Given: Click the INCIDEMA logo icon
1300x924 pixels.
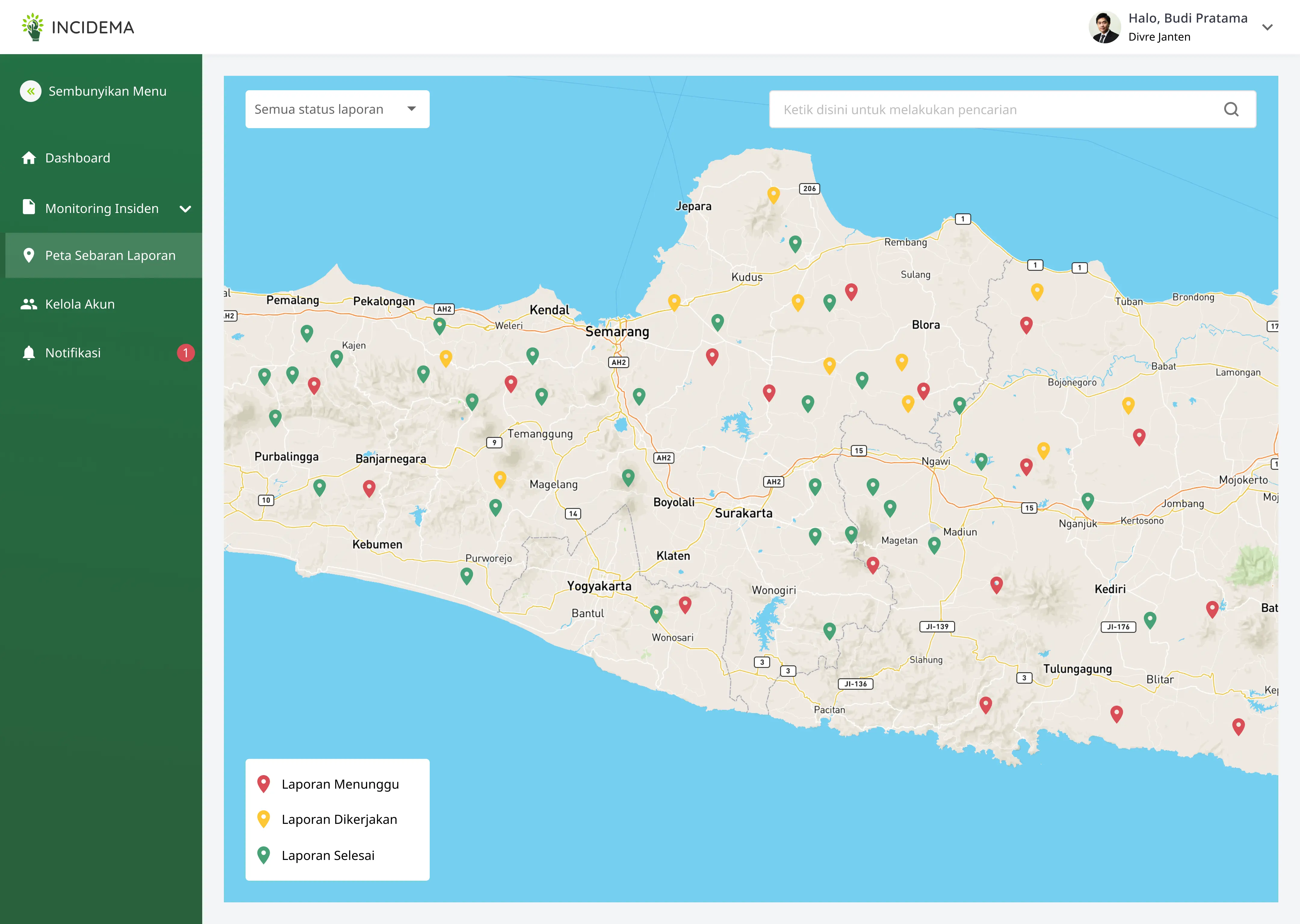Looking at the screenshot, I should click(x=32, y=26).
